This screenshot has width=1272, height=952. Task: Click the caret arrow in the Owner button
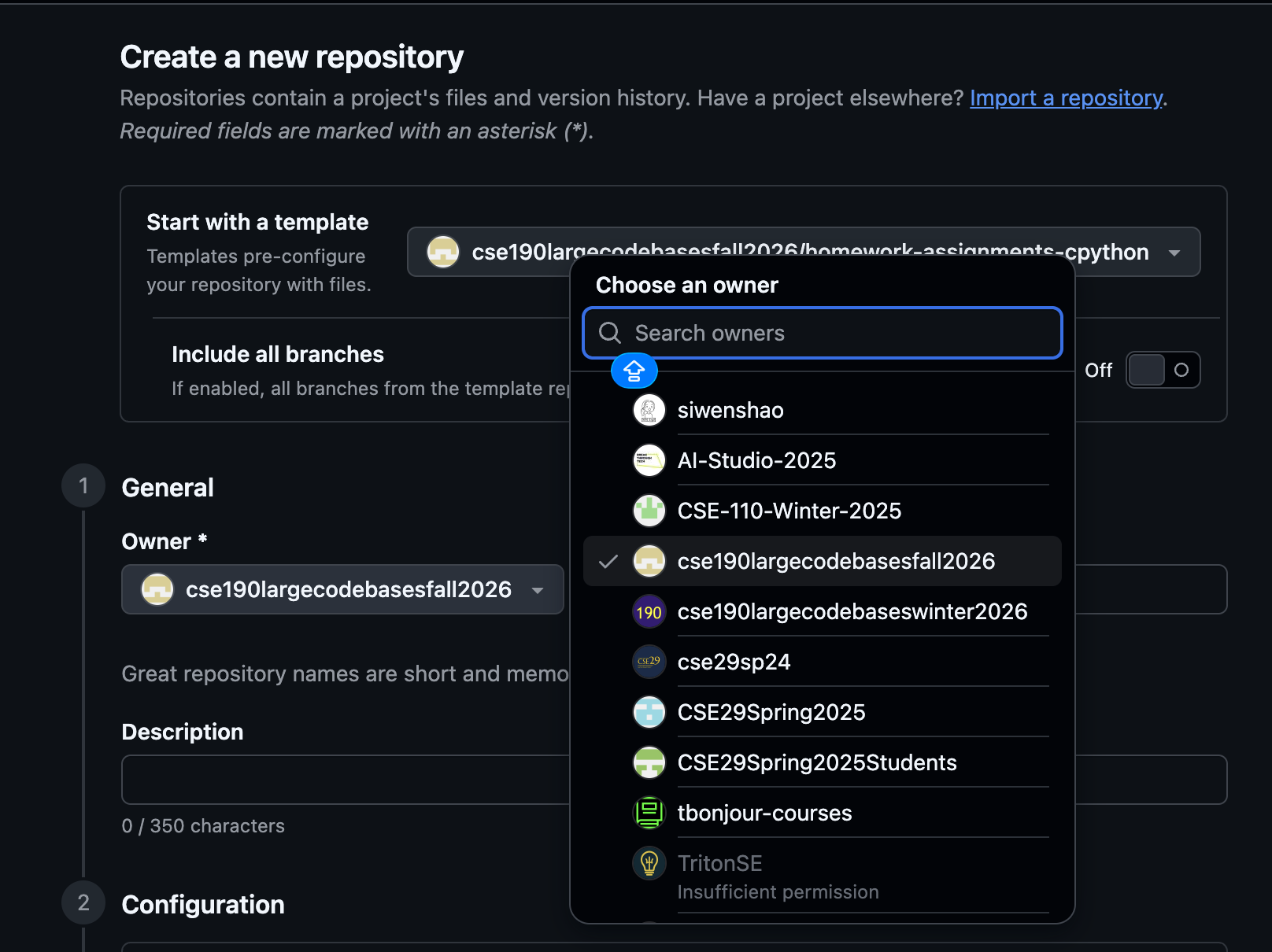tap(538, 590)
